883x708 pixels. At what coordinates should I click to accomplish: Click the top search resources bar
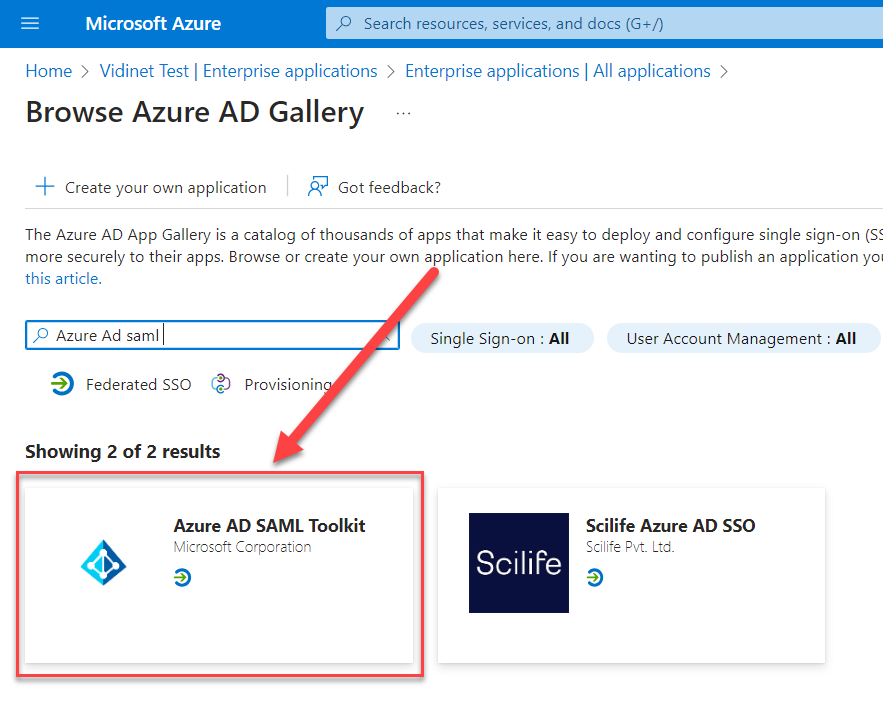600,23
